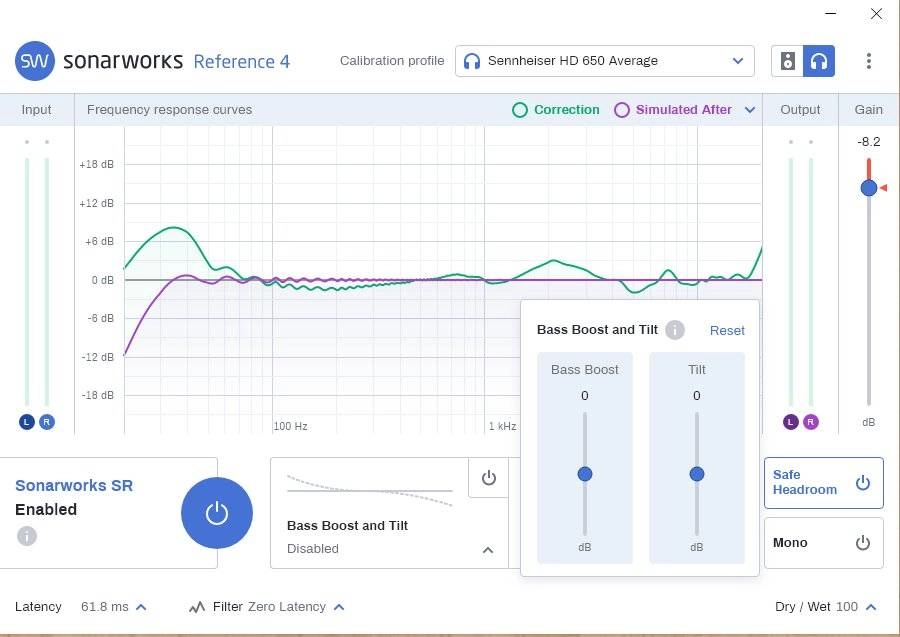Toggle Bass Boost and Tilt power button

(x=488, y=477)
